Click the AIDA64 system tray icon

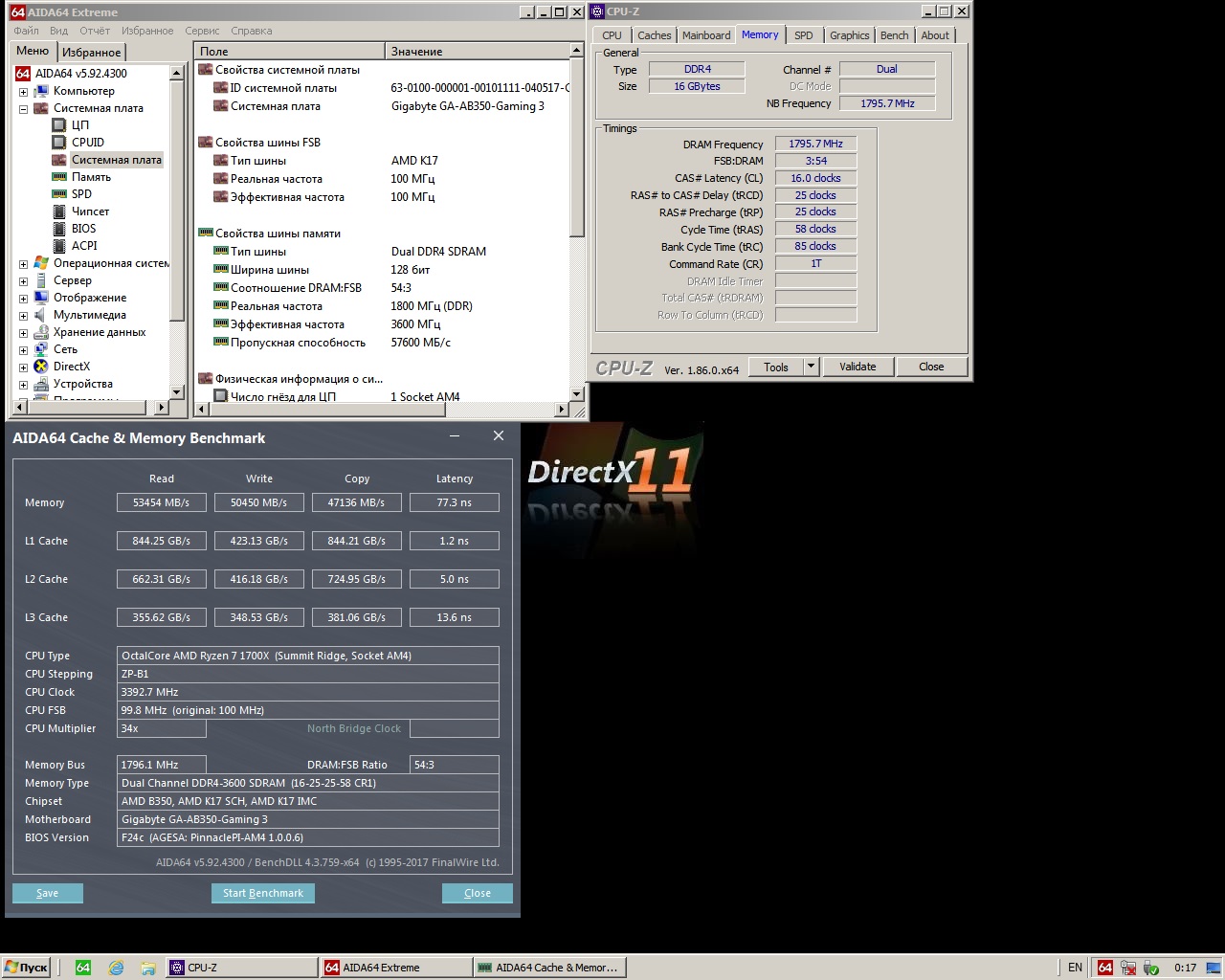1105,968
